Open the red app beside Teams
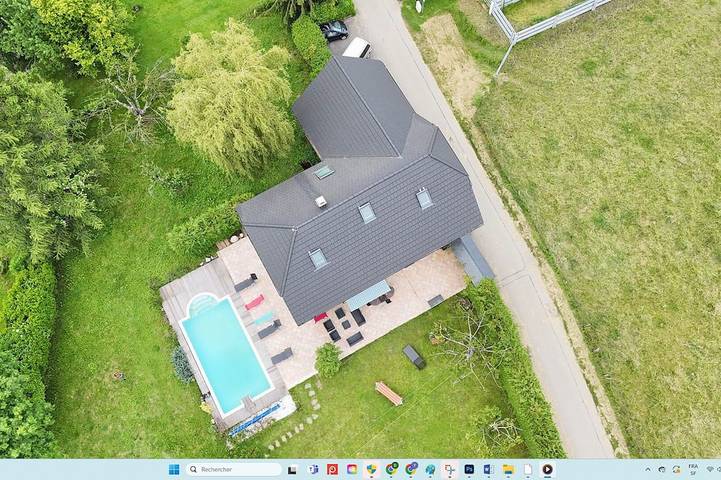 tap(332, 469)
